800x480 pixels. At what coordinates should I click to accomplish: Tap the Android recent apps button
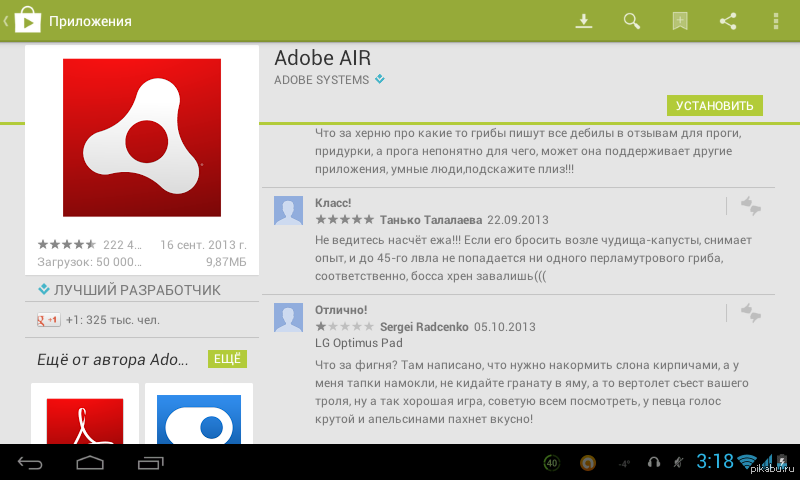coord(151,463)
